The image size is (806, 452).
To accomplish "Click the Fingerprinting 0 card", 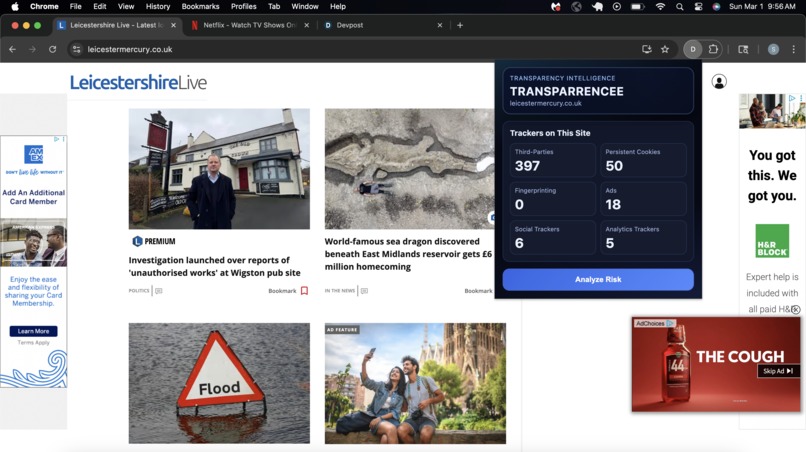I will tap(553, 198).
